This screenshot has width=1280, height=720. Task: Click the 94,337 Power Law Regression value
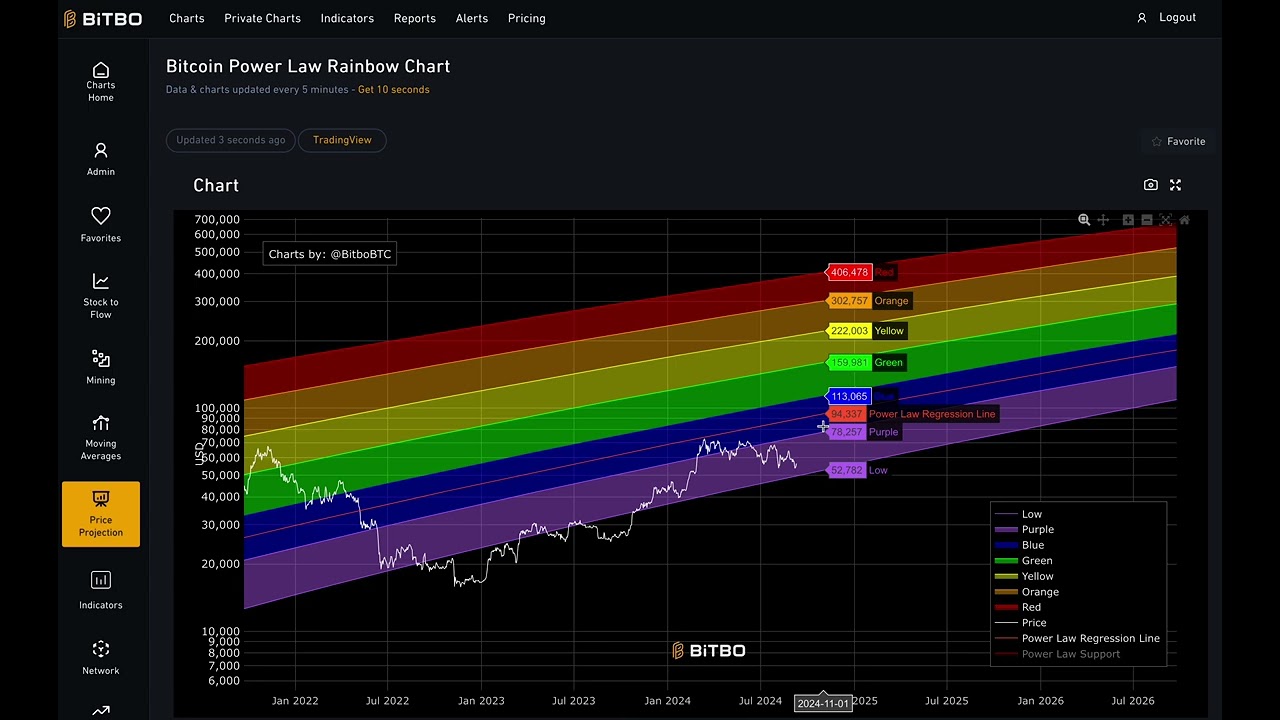(846, 414)
